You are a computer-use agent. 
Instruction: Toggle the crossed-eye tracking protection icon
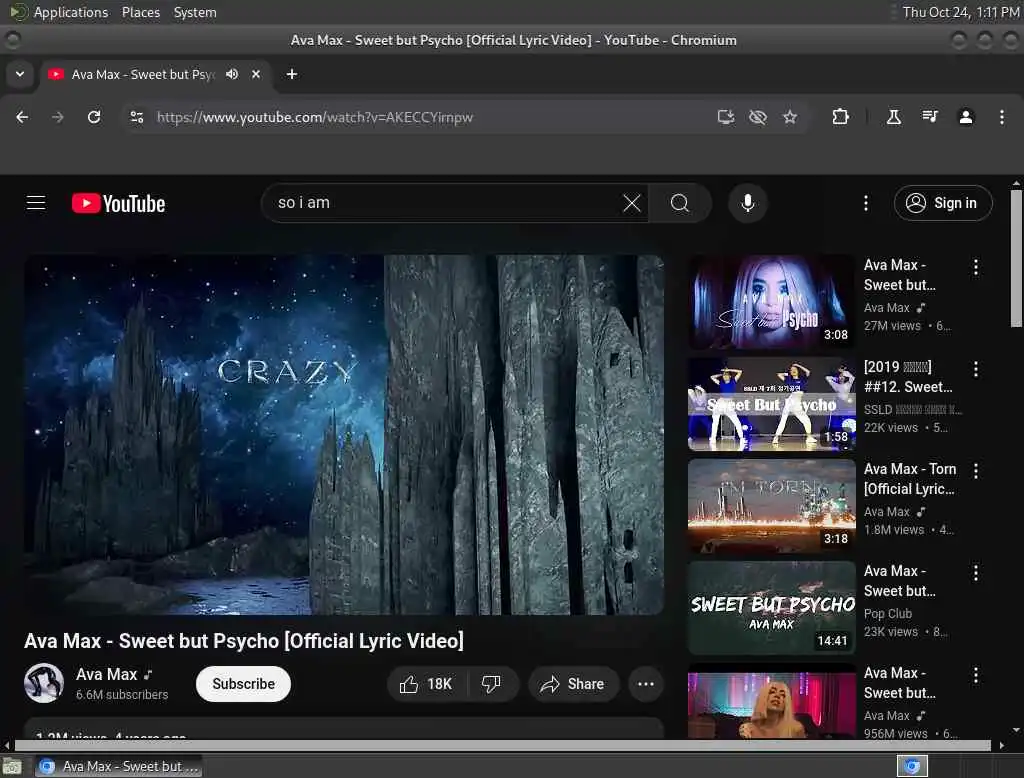click(758, 117)
